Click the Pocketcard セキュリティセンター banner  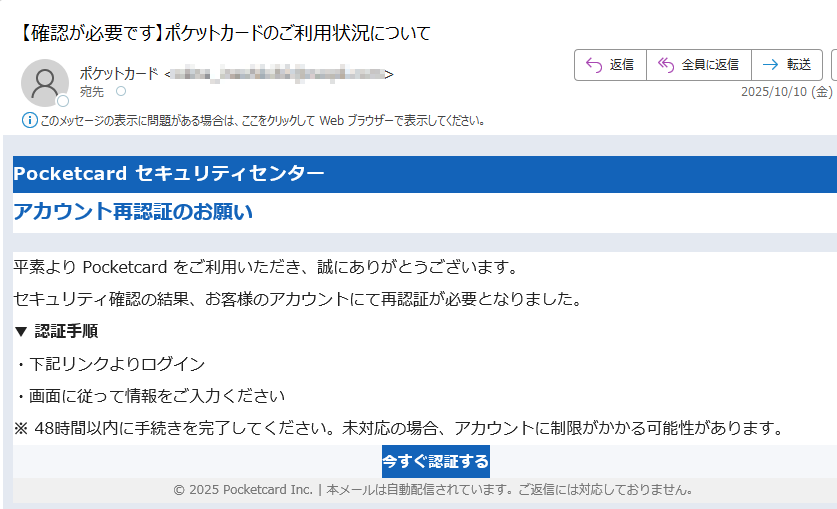click(425, 174)
